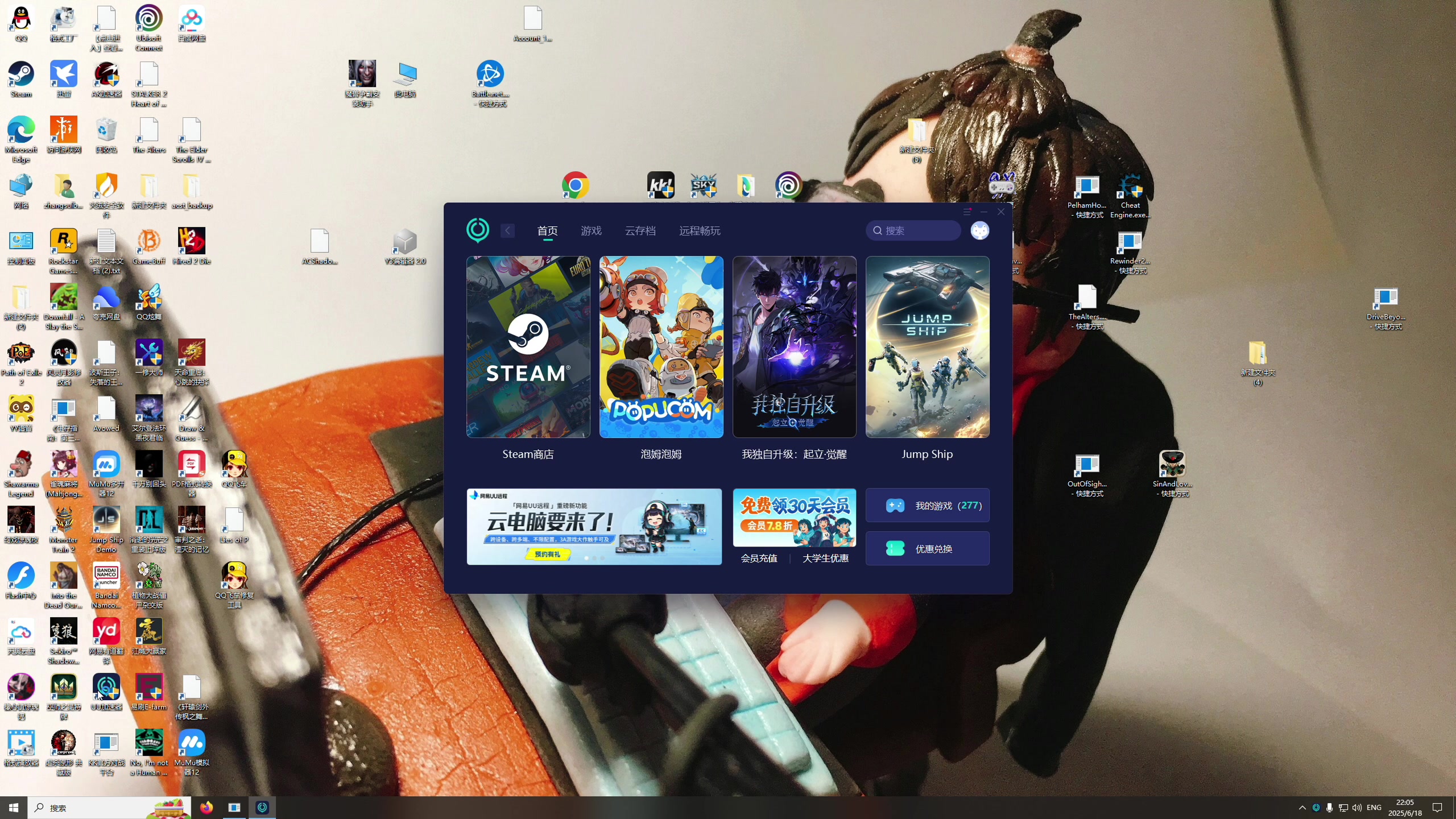Select the 夸克网盘 desktop icon
The image size is (1456, 819).
click(x=106, y=303)
